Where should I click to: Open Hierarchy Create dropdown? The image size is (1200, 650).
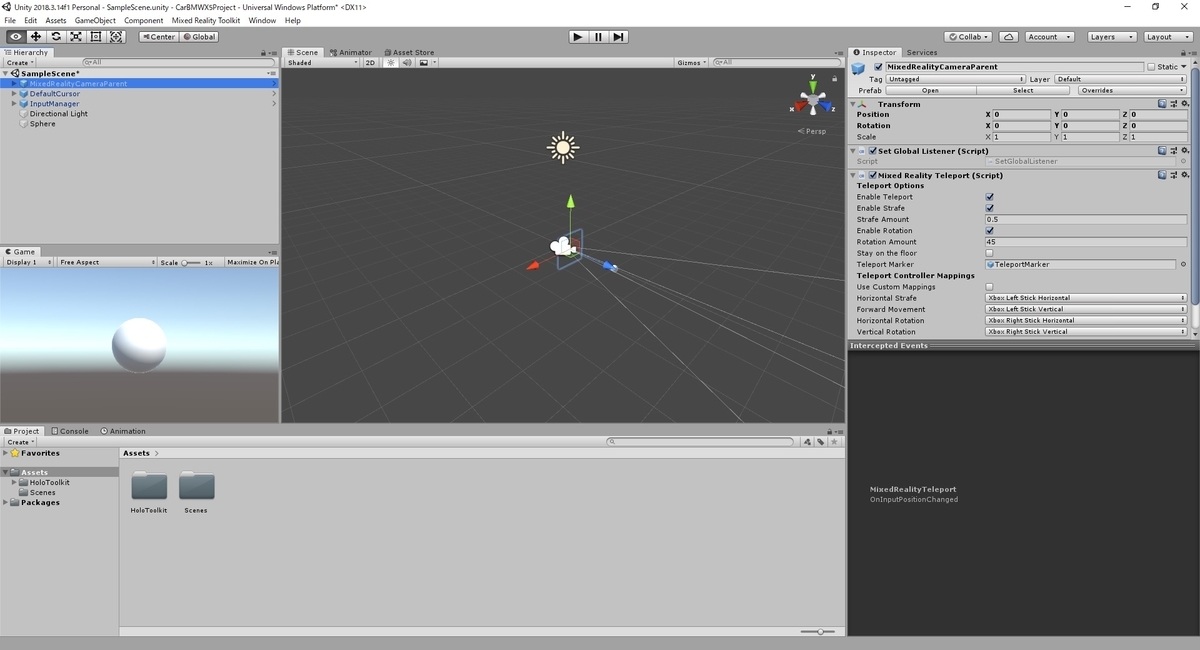point(20,63)
